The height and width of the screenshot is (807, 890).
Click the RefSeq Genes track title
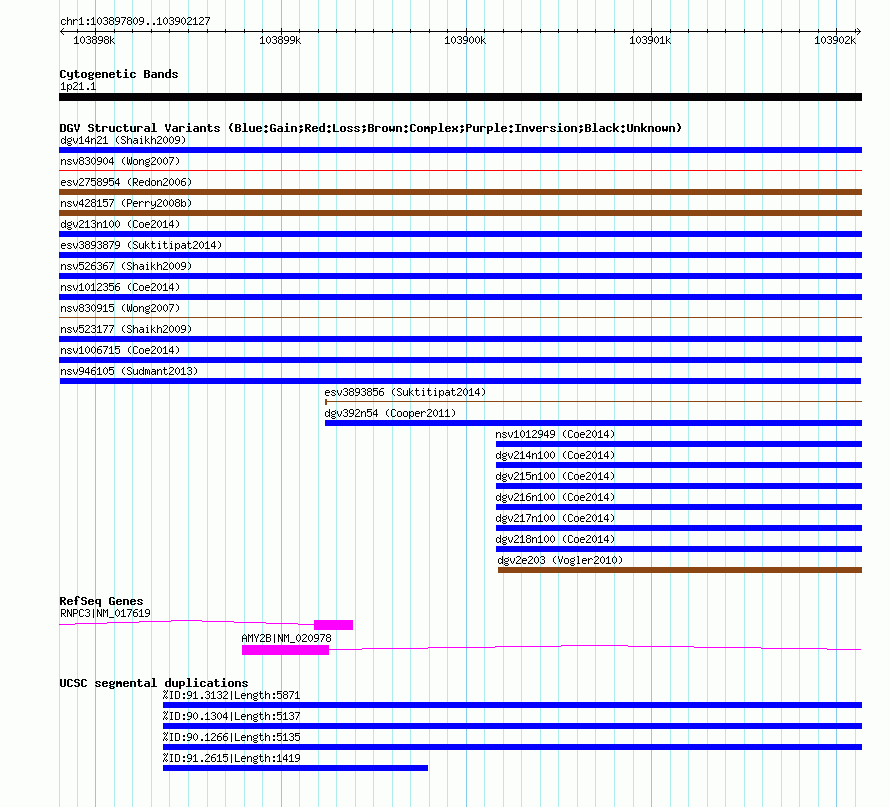(101, 600)
